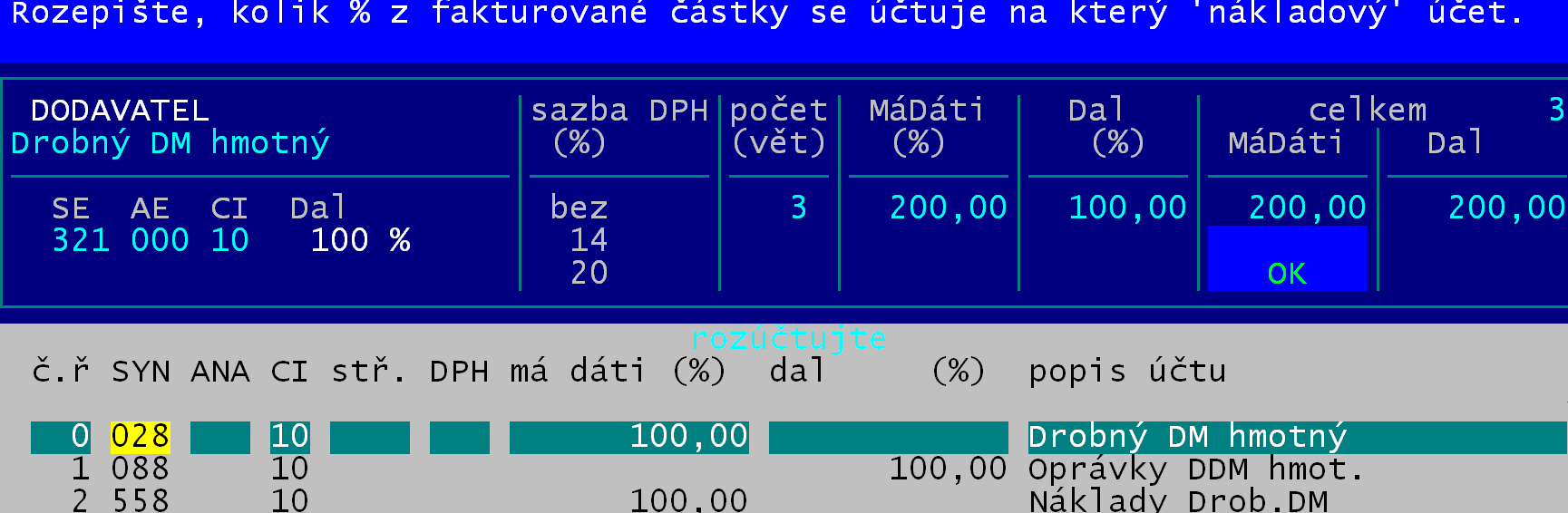The image size is (1568, 513).
Task: Click the 'celkem' header
Action: (x=1367, y=111)
